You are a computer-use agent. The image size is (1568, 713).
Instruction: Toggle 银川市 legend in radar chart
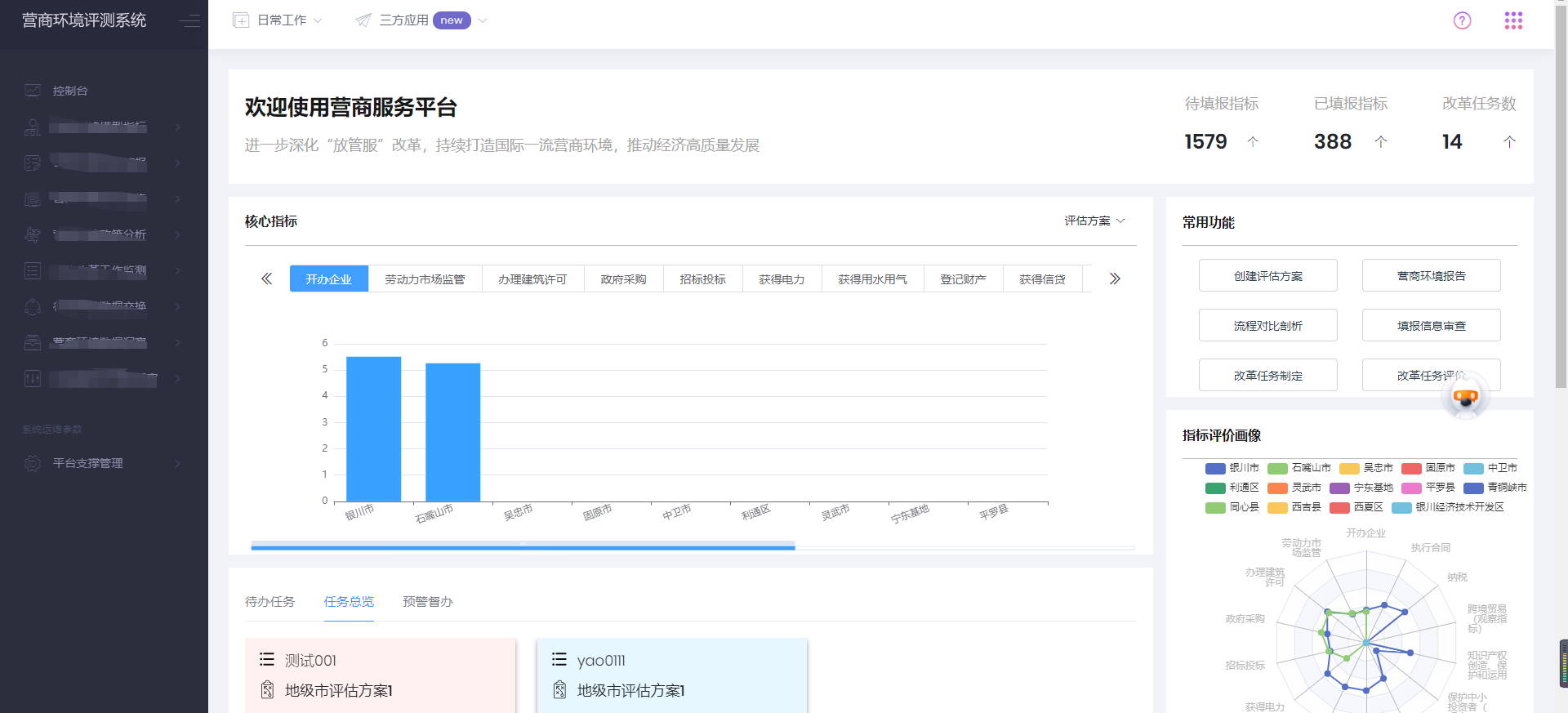click(1232, 468)
